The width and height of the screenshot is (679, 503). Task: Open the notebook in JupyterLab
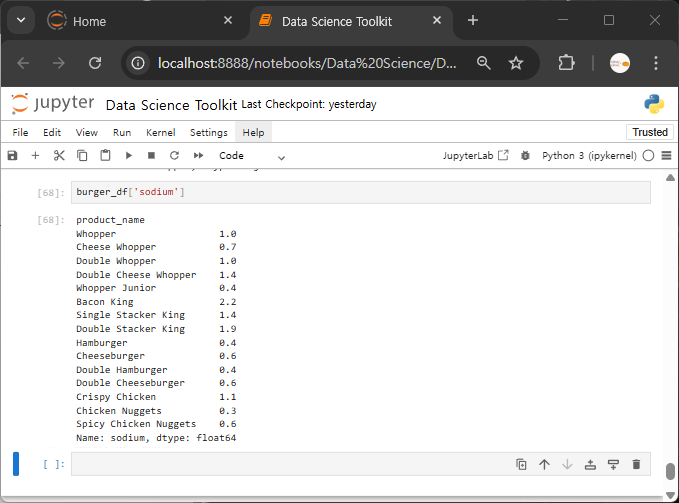[475, 155]
